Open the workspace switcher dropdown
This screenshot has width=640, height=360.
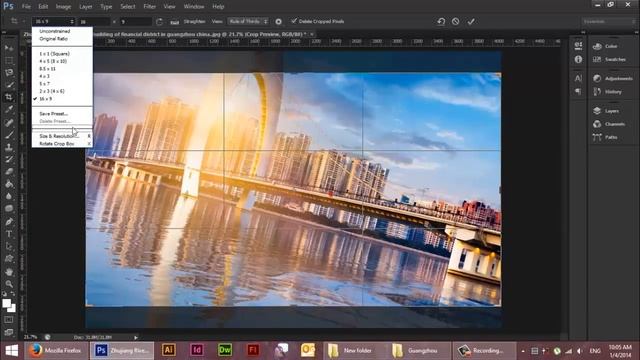point(608,21)
